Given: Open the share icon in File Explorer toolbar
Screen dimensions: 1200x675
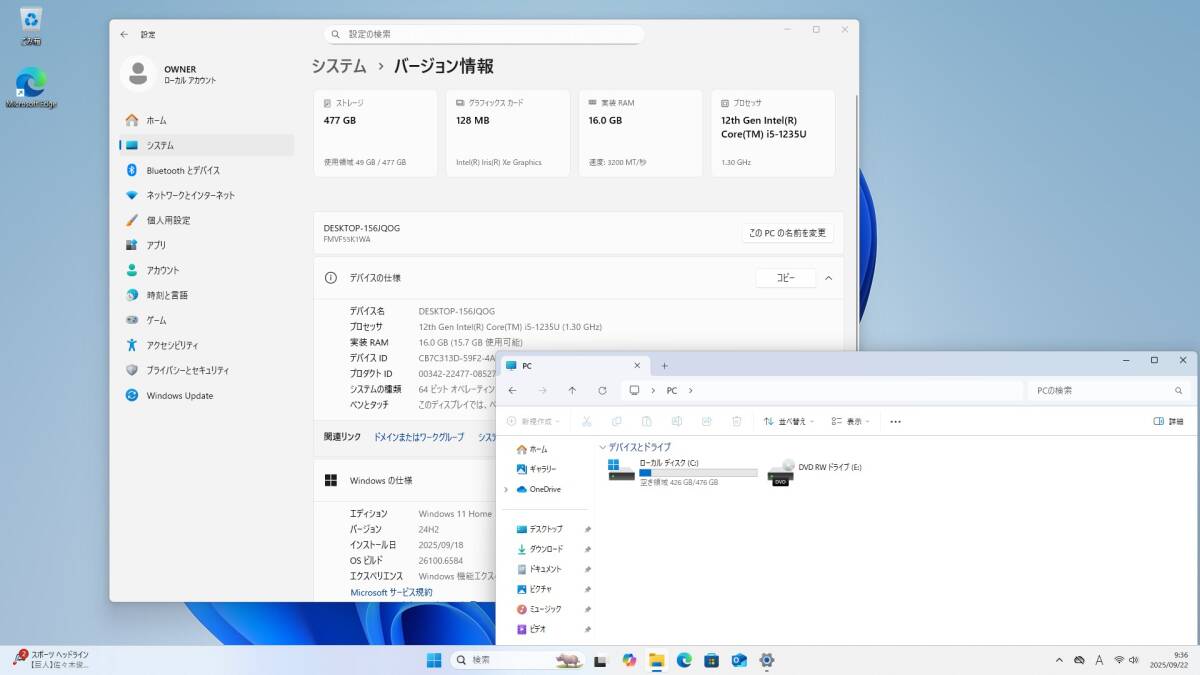Looking at the screenshot, I should [x=707, y=421].
